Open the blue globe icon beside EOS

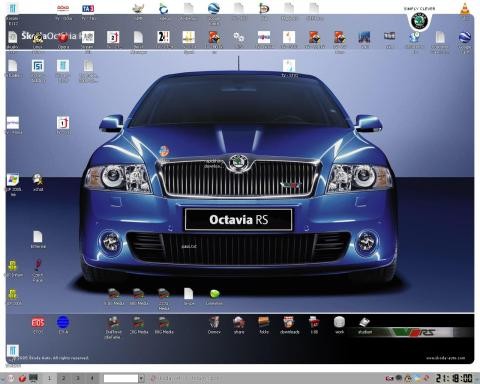click(63, 322)
